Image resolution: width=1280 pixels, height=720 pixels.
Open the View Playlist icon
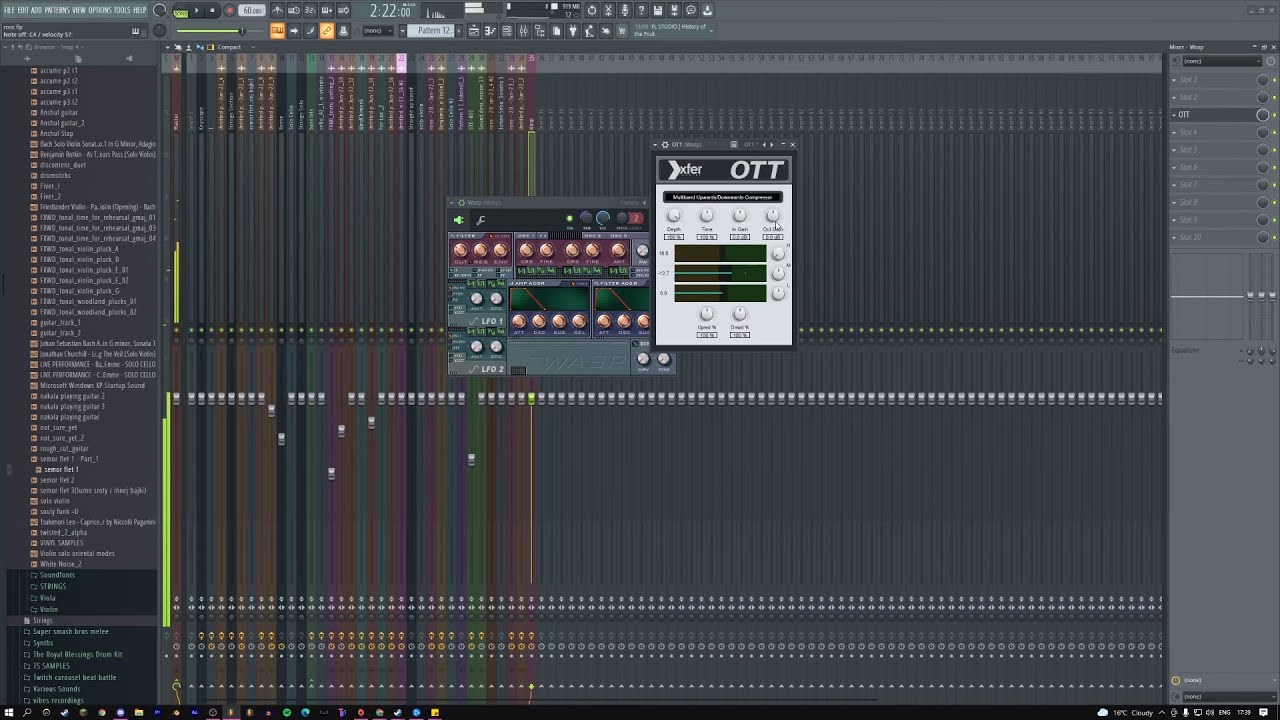click(473, 31)
